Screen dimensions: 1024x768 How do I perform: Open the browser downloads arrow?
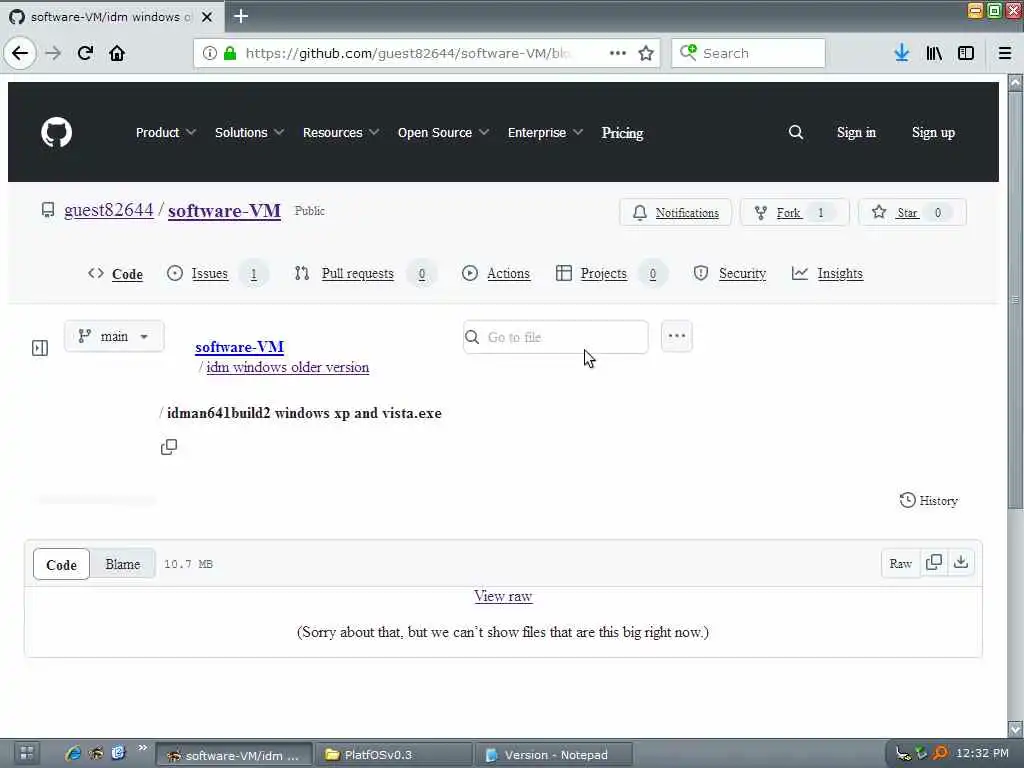(902, 53)
